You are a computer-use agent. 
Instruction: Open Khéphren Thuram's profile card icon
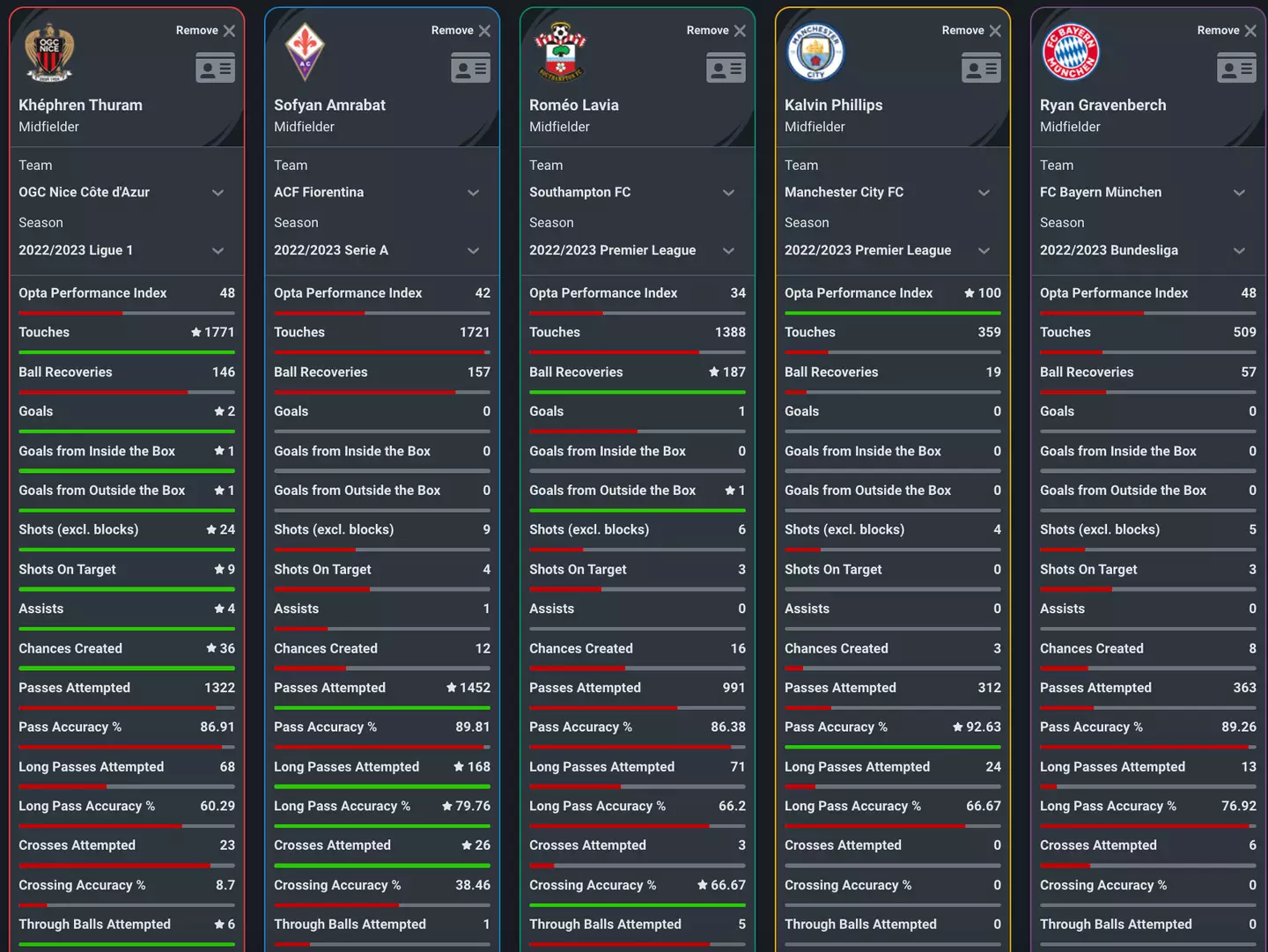click(215, 68)
